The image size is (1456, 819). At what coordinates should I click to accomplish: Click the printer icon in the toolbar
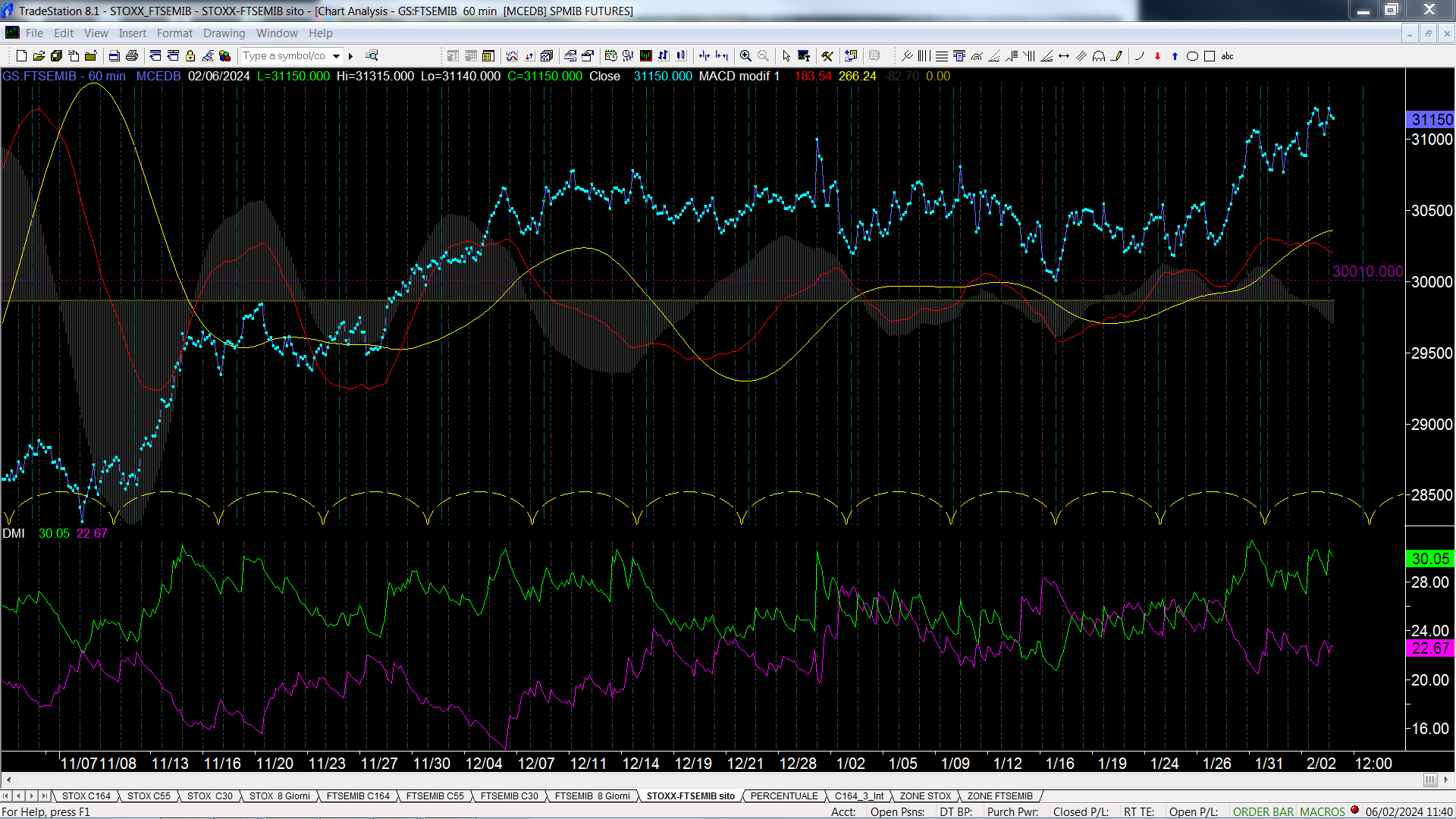(132, 56)
